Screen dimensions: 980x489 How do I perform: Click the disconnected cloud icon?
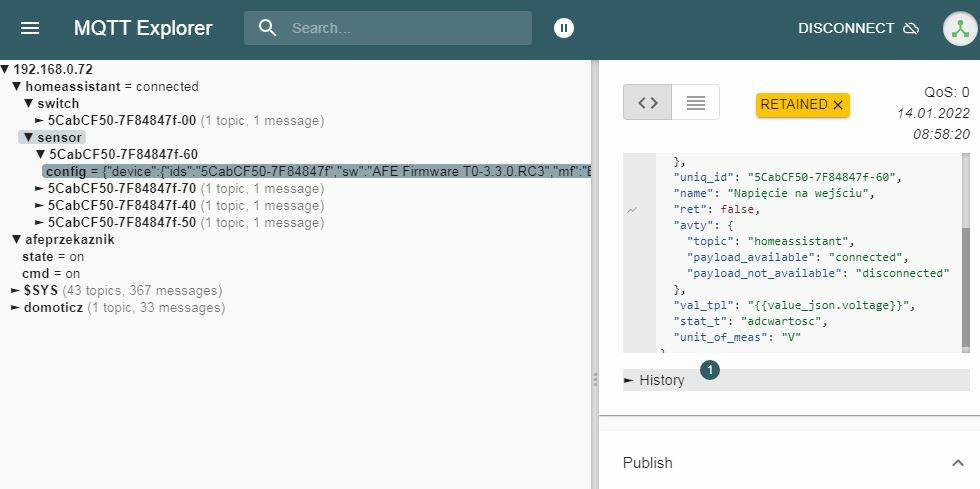click(911, 28)
